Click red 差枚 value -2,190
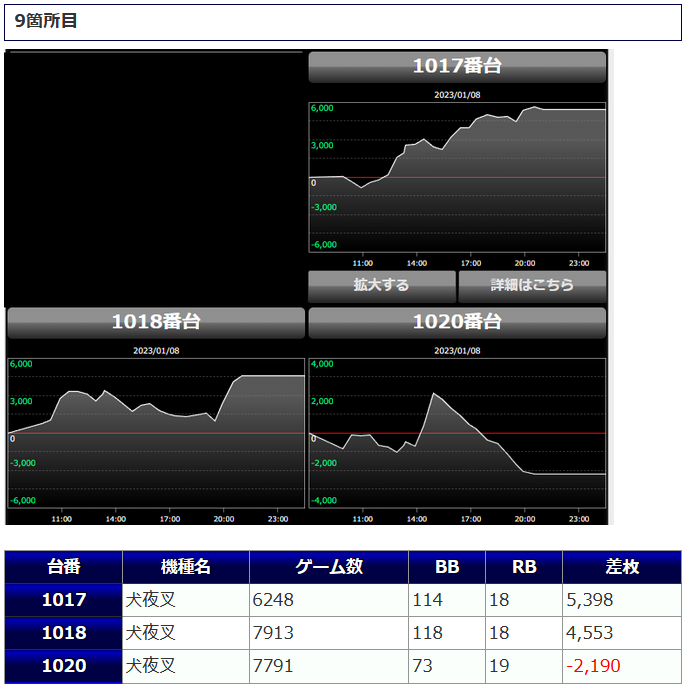 (593, 666)
